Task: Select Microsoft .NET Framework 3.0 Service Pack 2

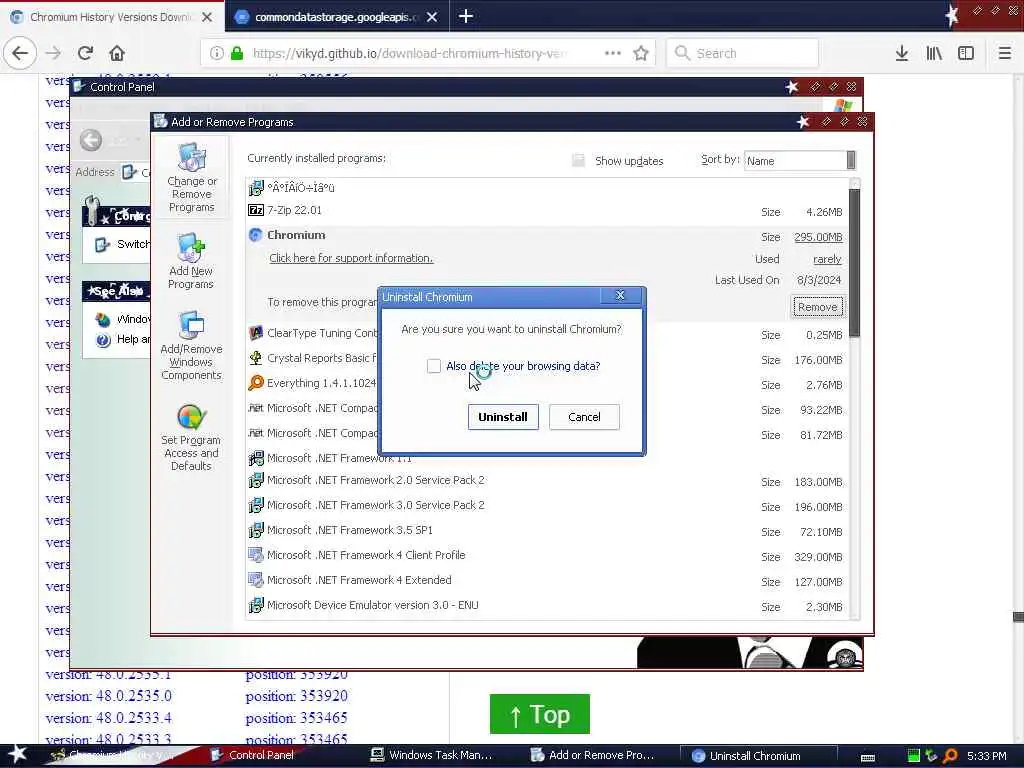Action: point(376,505)
